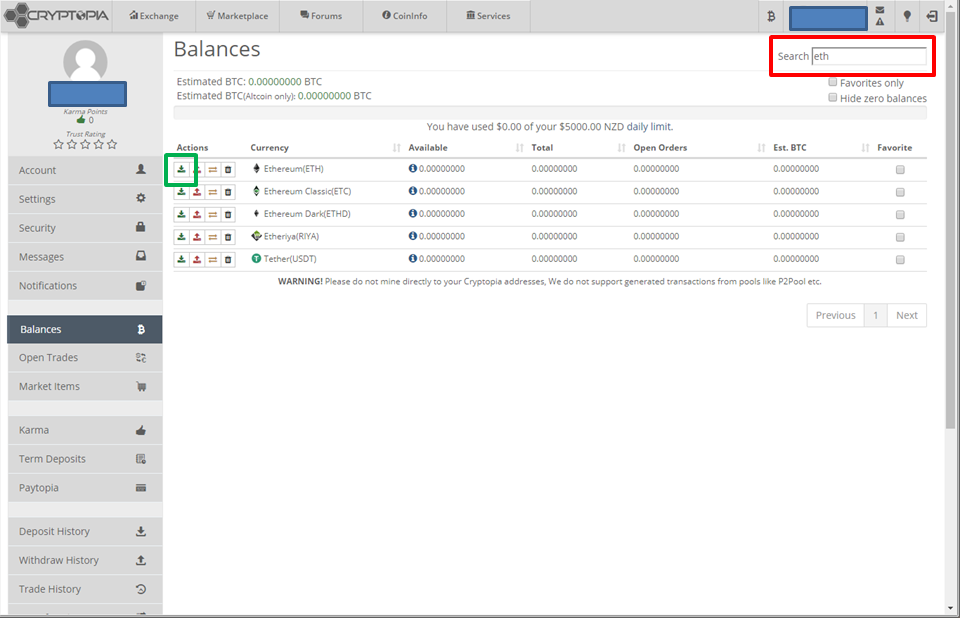Click withdraw icon for Tether(USDT)
This screenshot has height=618, width=960.
197,260
